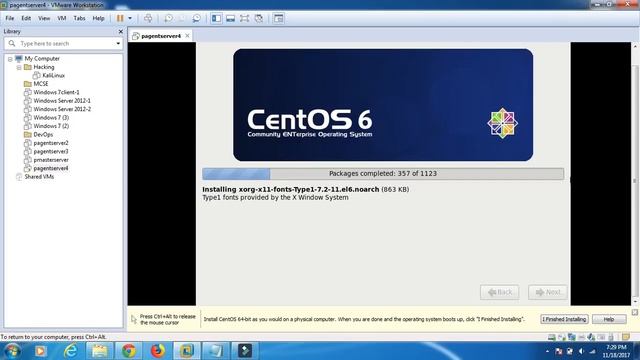Enter full screen mode icon
This screenshot has width=640, height=360.
[244, 18]
